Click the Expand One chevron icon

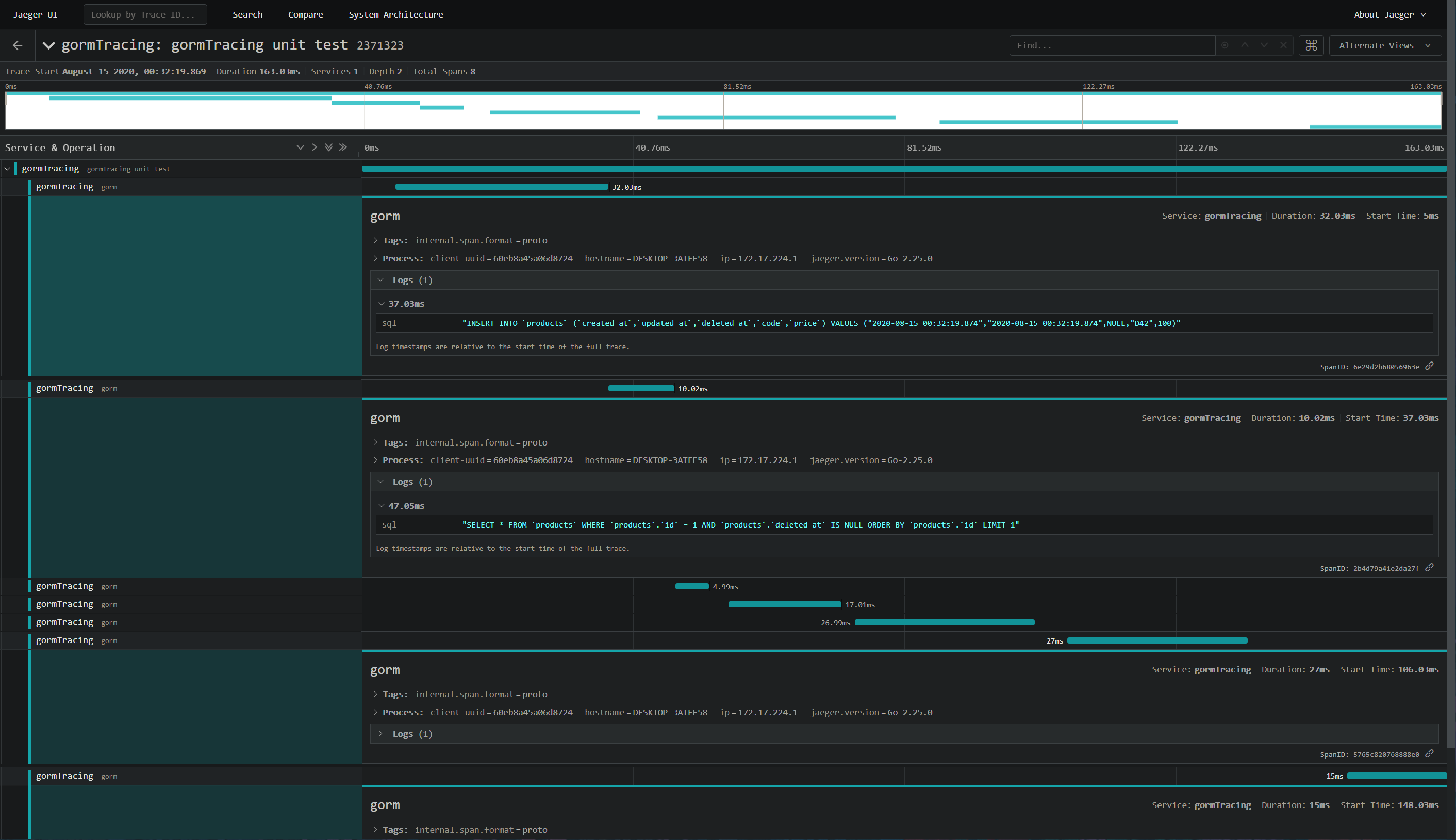300,147
